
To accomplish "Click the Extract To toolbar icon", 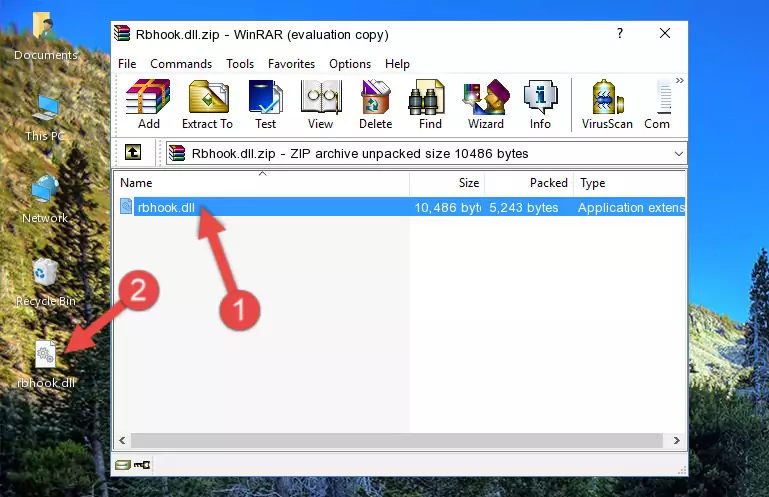I will [207, 105].
